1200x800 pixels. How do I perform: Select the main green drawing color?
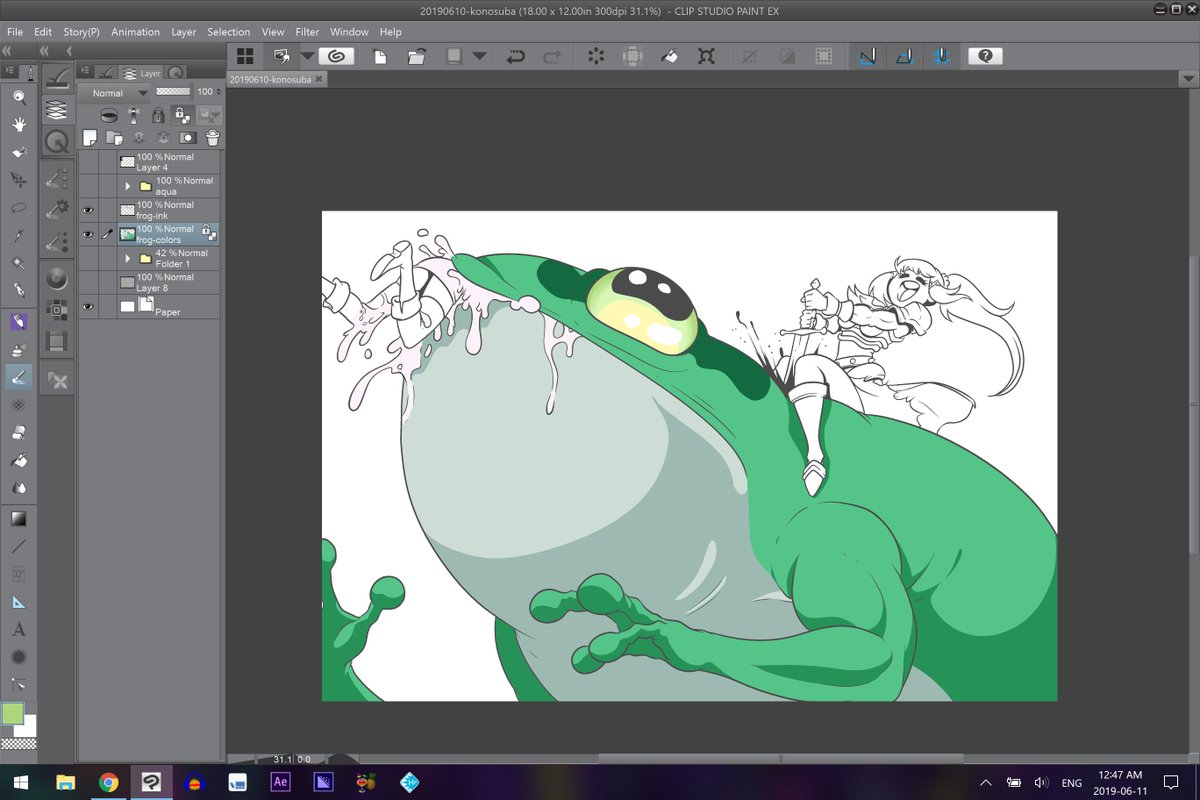12,713
